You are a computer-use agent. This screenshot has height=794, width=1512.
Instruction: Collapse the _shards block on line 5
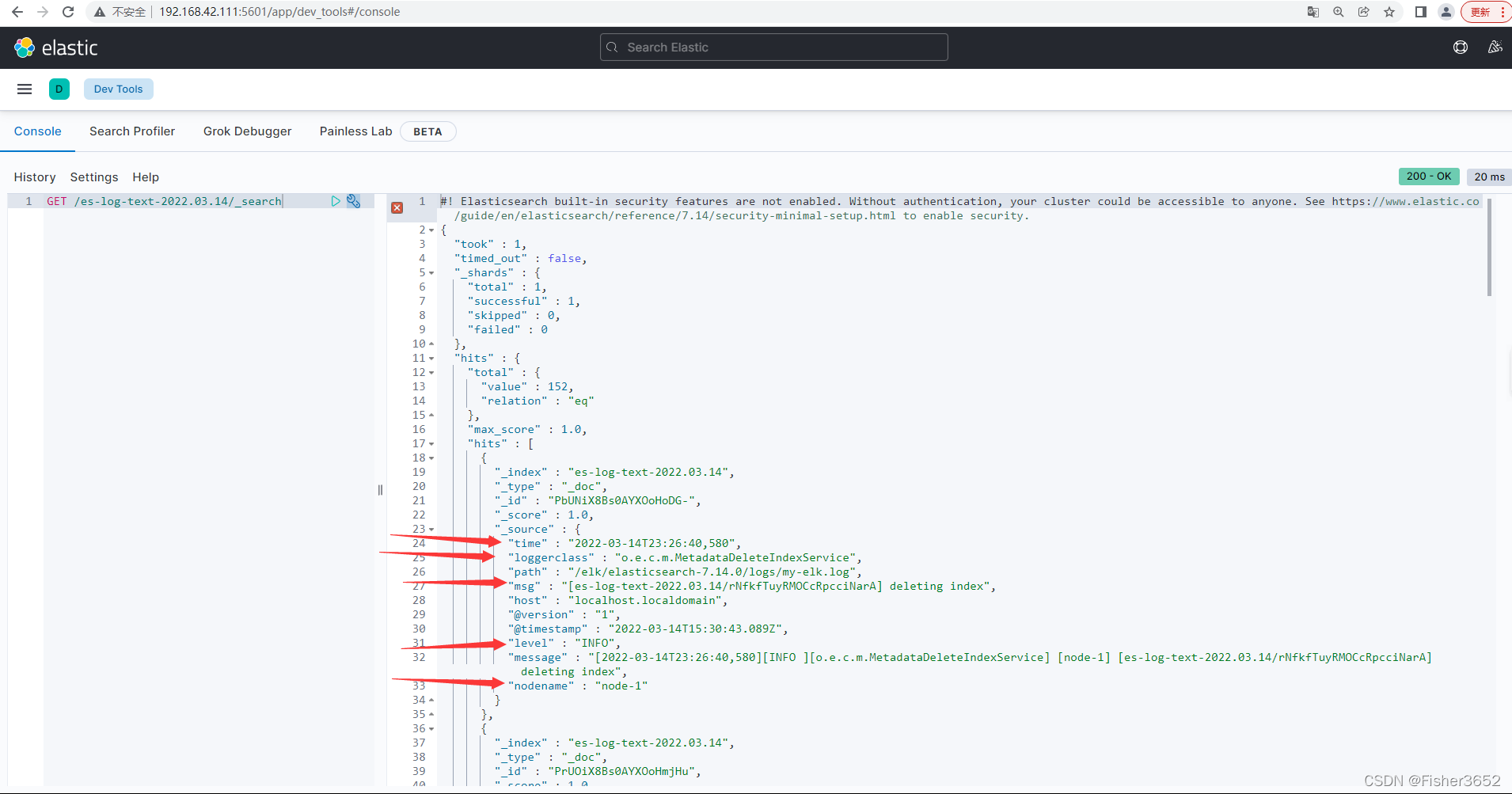pos(431,273)
